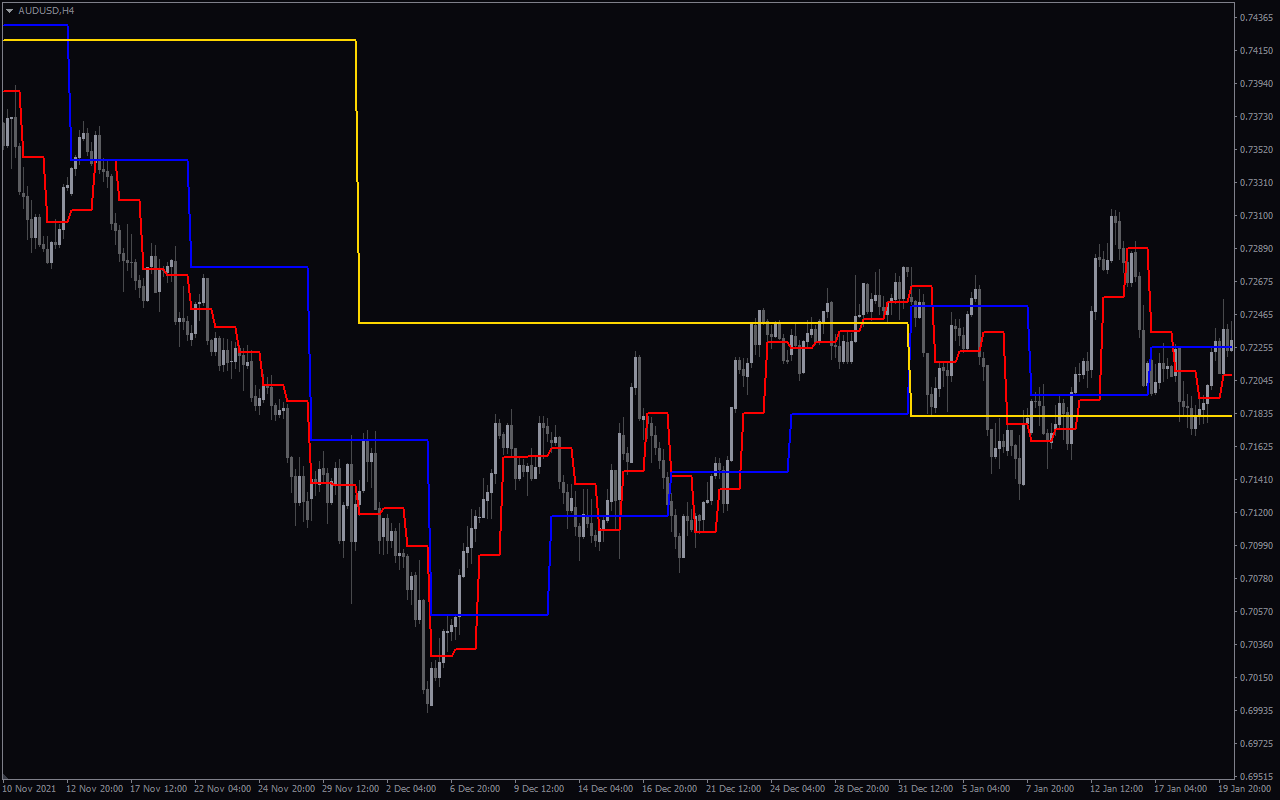Click the 17 Nov 12:00 time label
This screenshot has height=800, width=1280.
[x=158, y=789]
